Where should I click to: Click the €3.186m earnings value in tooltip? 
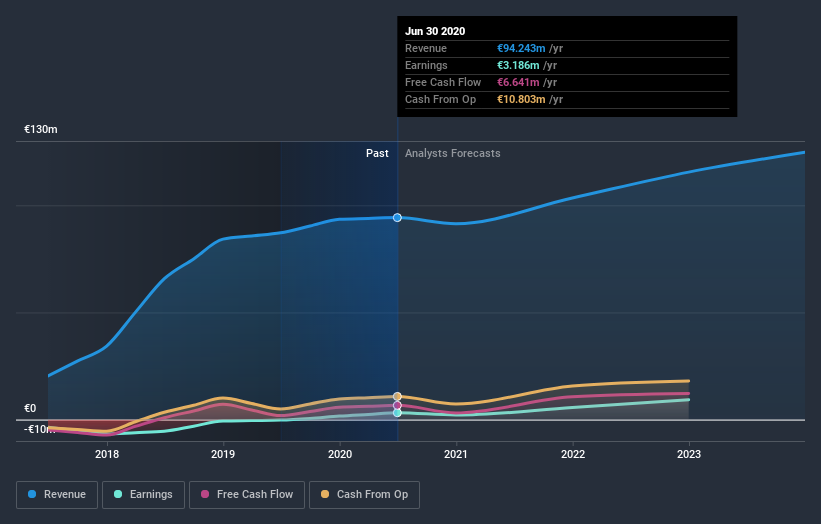[518, 65]
